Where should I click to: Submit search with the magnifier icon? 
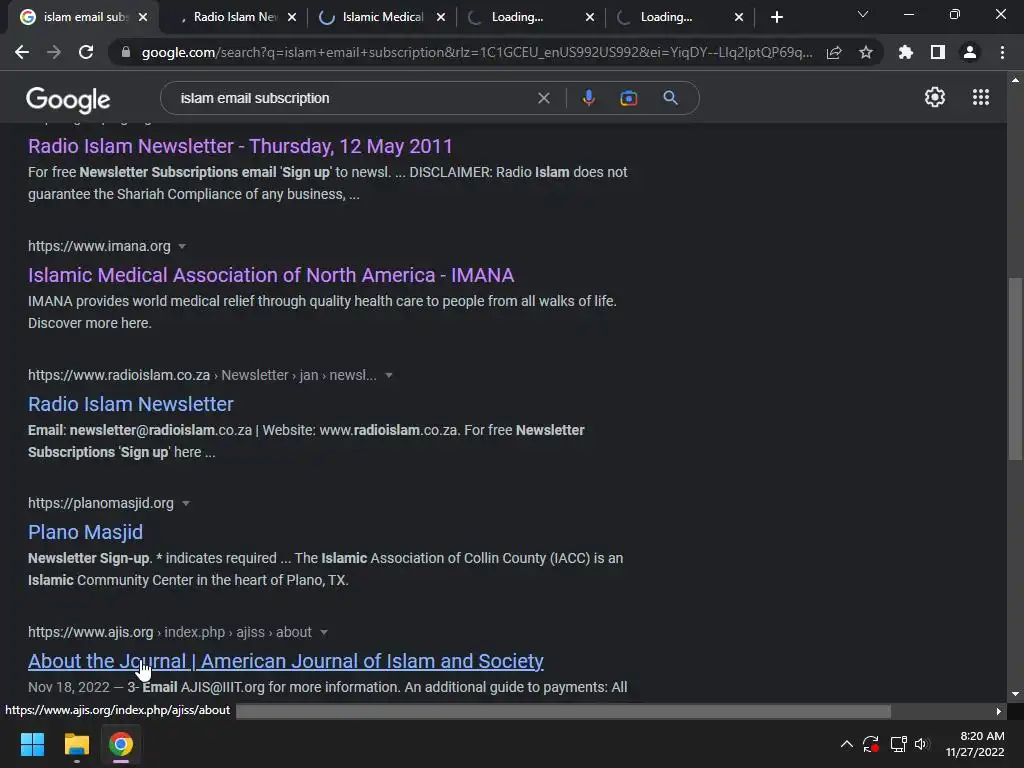[670, 98]
